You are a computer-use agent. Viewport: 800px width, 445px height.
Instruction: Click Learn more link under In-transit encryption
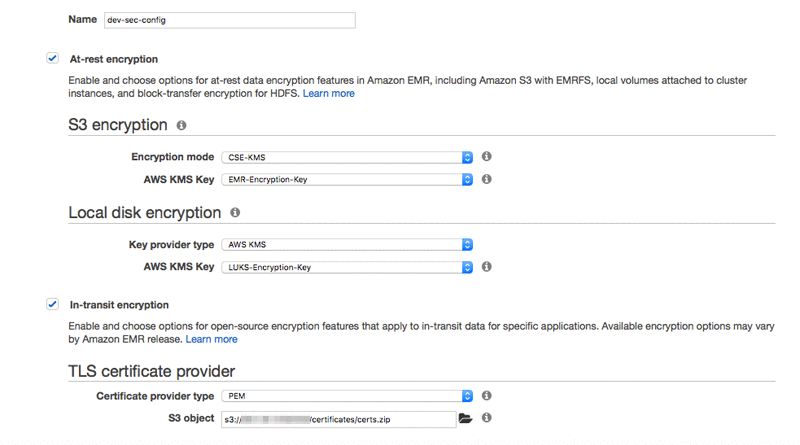(x=211, y=339)
